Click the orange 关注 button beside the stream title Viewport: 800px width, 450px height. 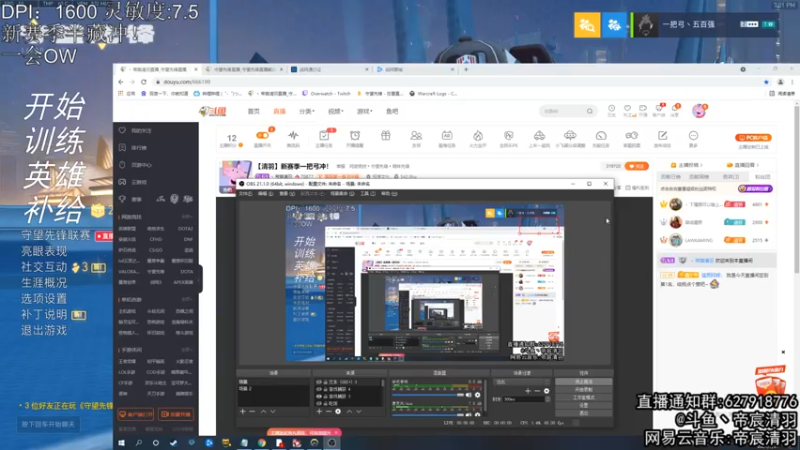click(637, 166)
